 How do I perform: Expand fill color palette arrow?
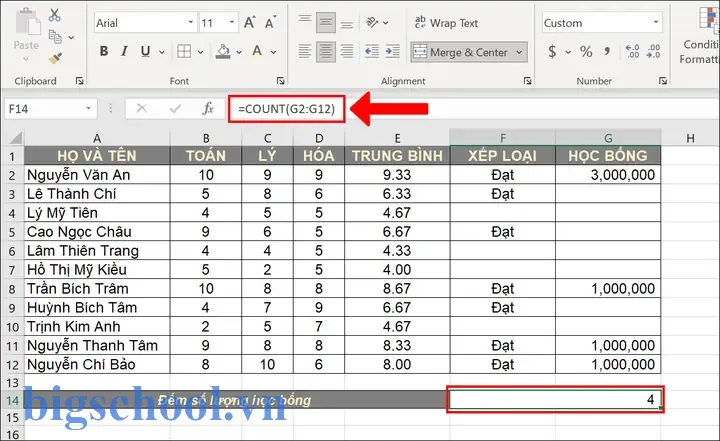pos(239,52)
